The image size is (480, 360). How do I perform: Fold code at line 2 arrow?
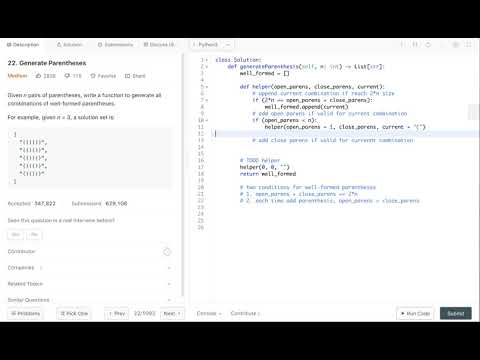click(207, 67)
